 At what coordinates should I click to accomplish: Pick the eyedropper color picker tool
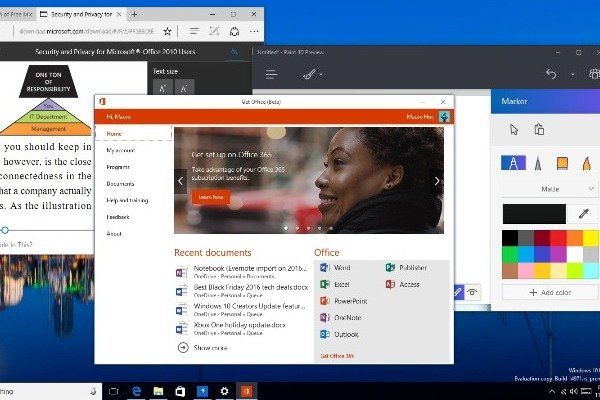(582, 213)
